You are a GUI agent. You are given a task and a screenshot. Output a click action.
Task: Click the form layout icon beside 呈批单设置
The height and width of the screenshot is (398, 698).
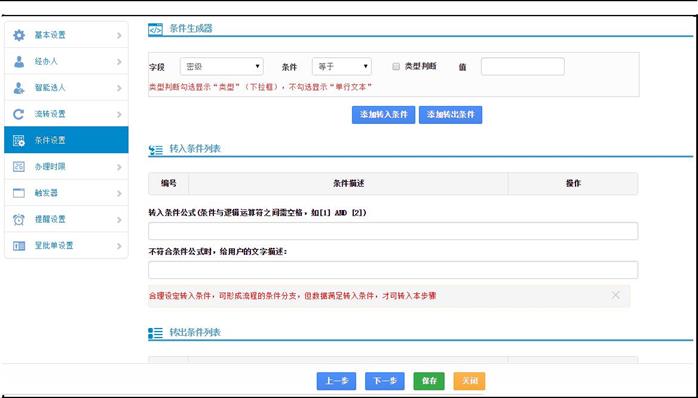point(19,245)
